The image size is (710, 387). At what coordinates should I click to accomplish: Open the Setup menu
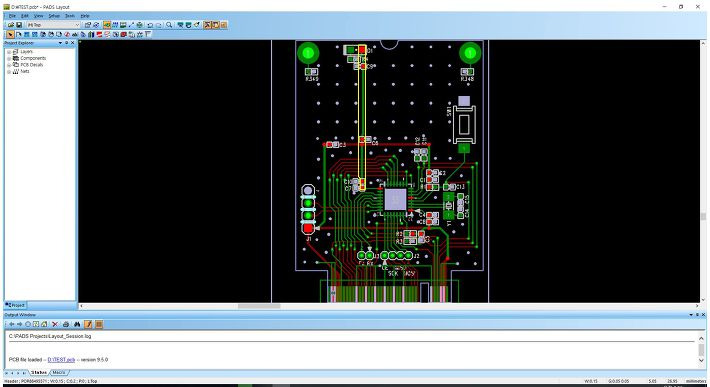point(54,16)
